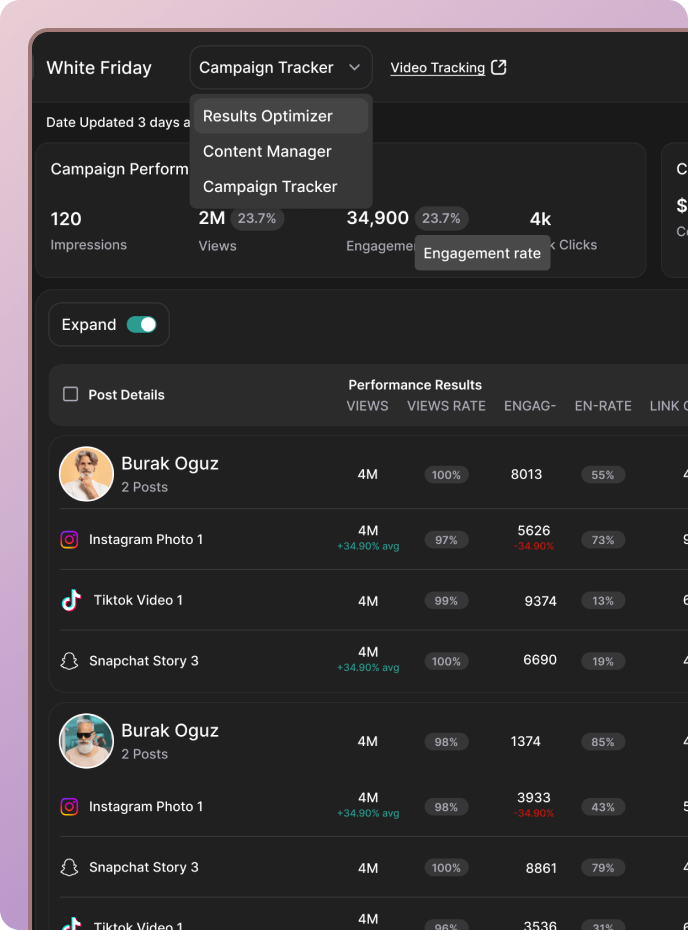
Task: Click the 99% views rate badge
Action: [446, 601]
